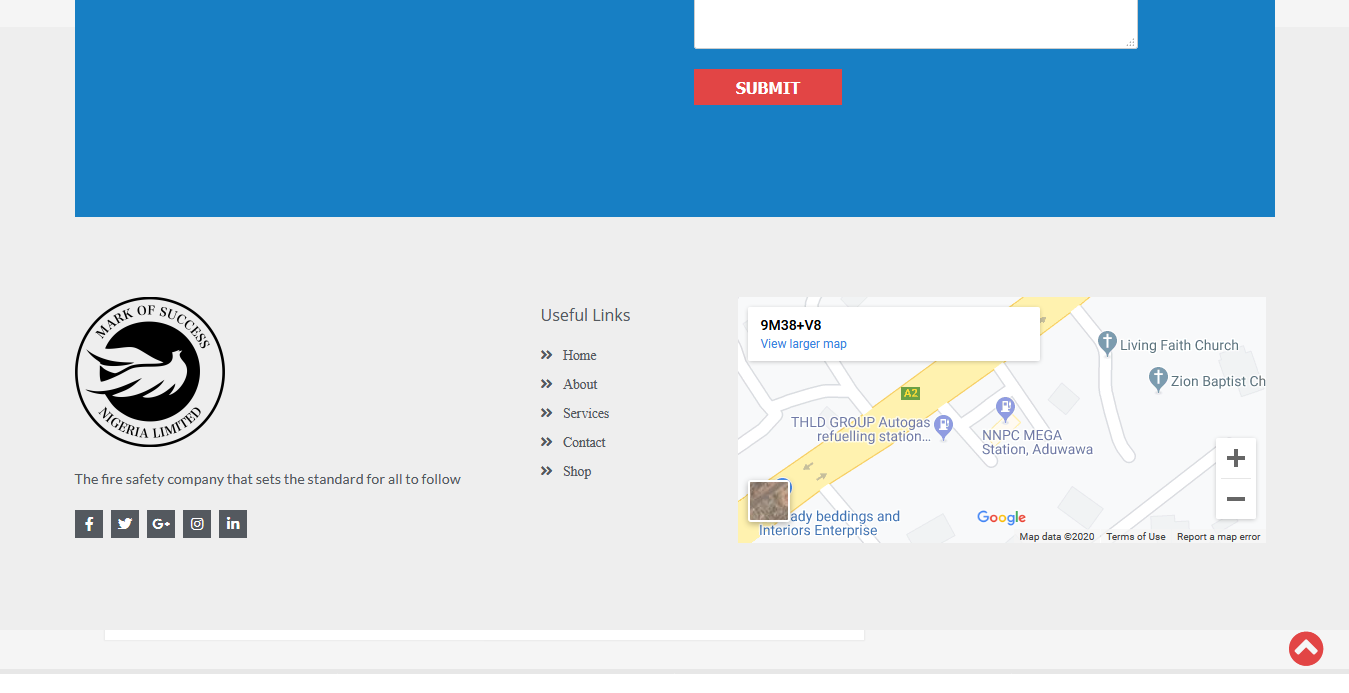Open the map's Terms of Use
1349x693 pixels.
pyautogui.click(x=1135, y=536)
